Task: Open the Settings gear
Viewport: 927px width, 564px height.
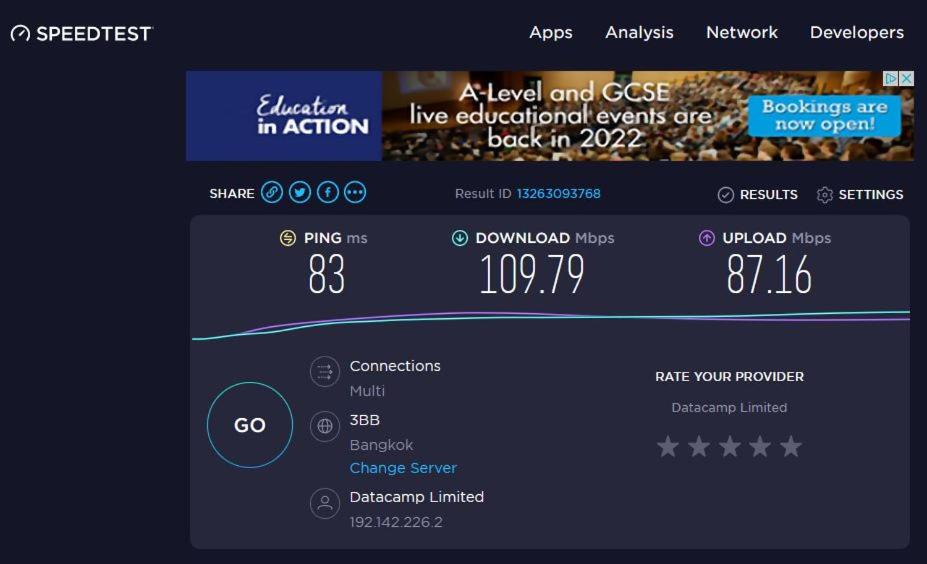Action: (x=860, y=195)
